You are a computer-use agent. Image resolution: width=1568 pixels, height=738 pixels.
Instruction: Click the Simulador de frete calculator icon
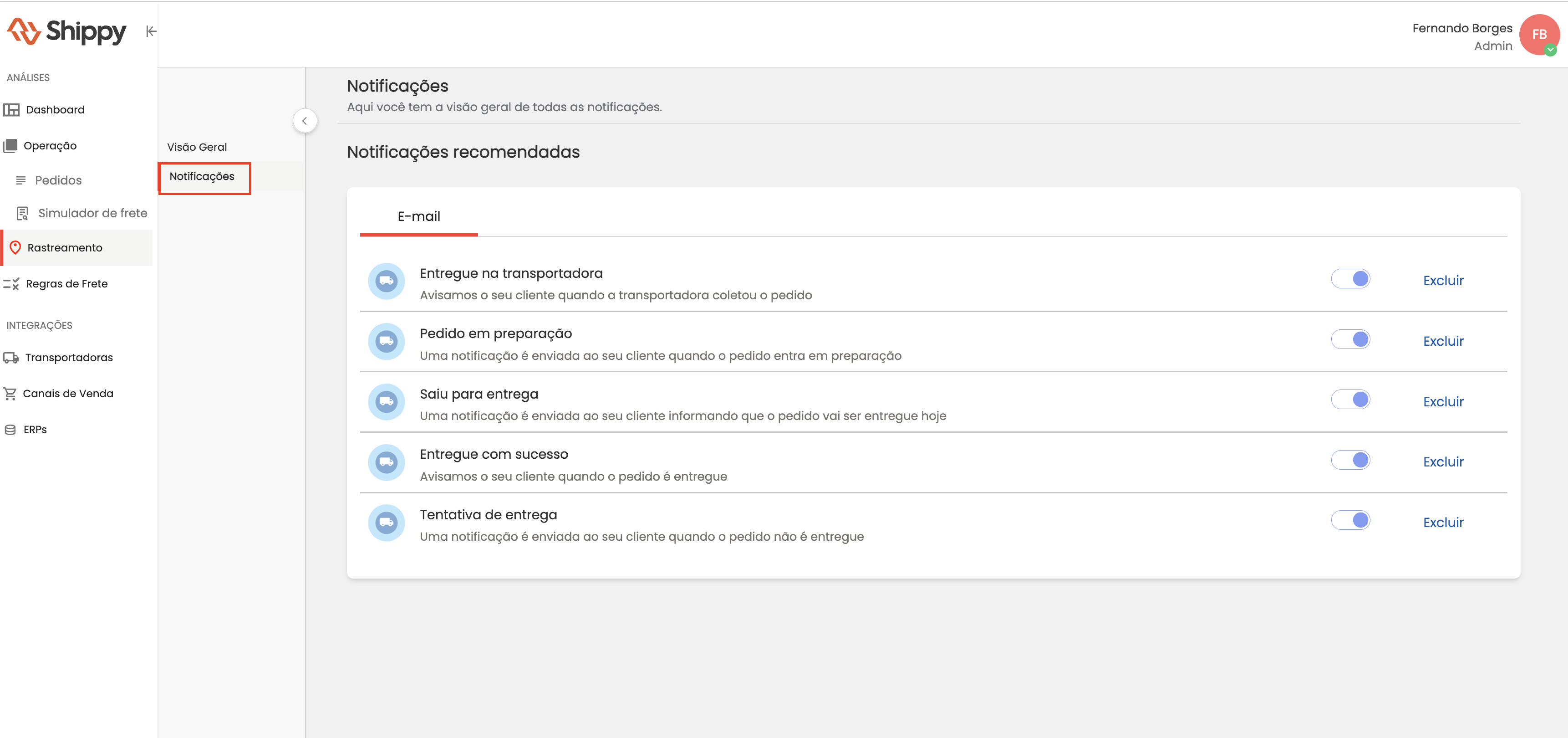[22, 213]
